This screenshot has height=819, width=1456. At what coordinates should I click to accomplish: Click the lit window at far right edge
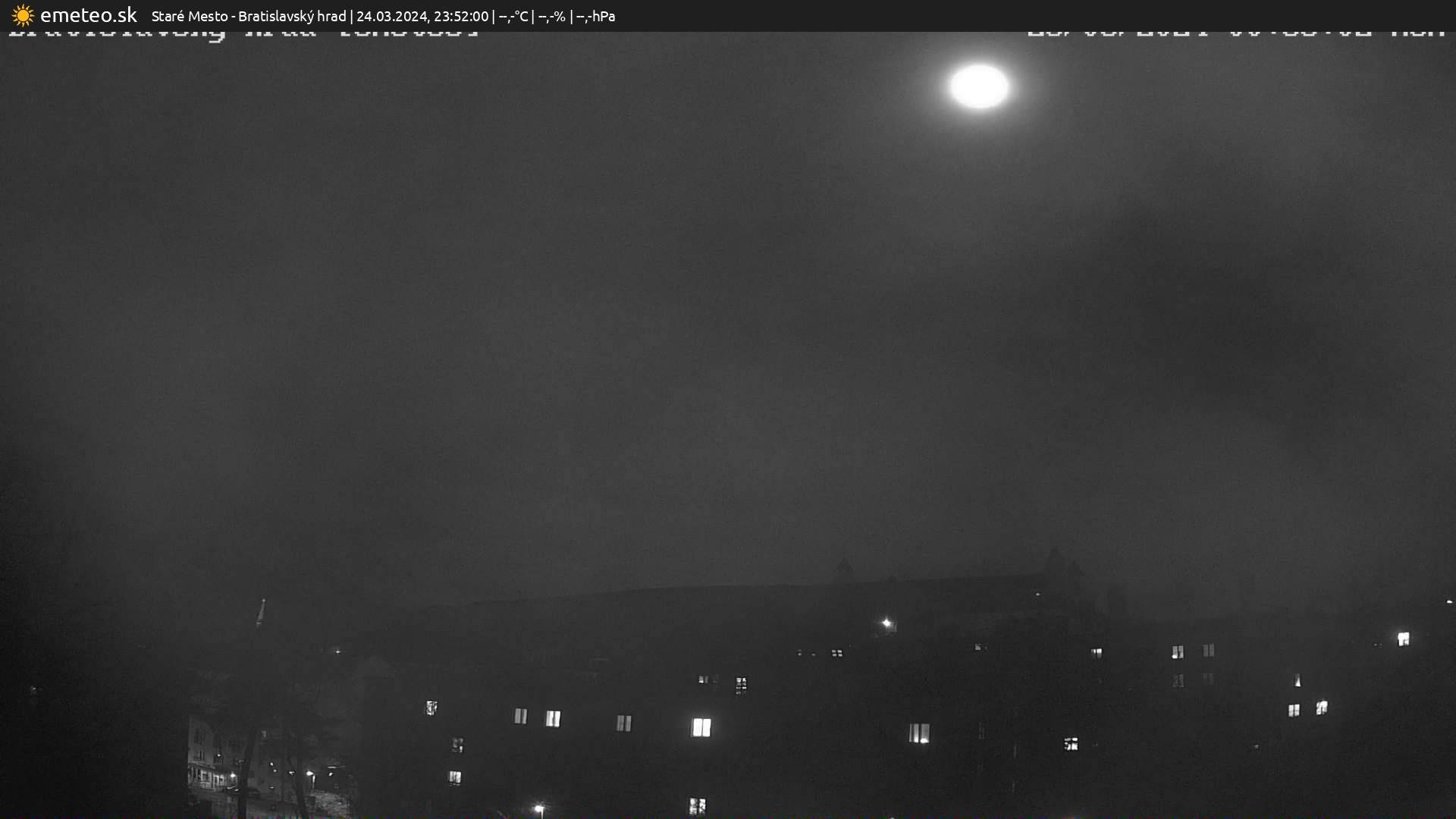tap(1403, 639)
